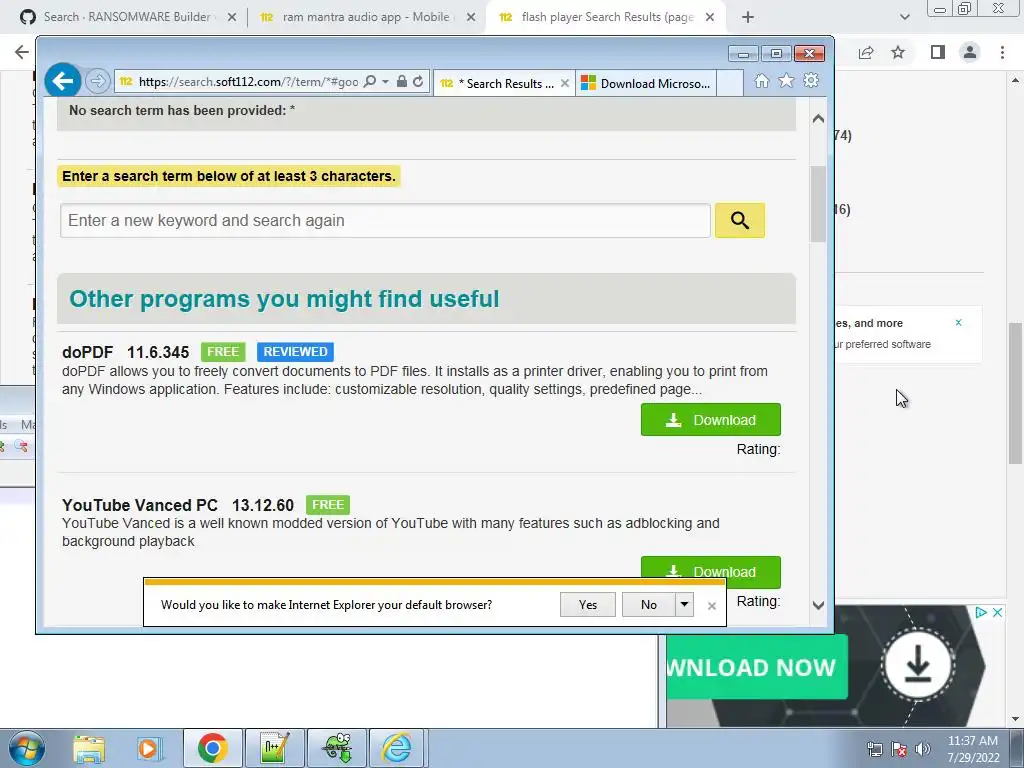
Task: Close the 'and more' ad with blue X
Action: [x=959, y=323]
